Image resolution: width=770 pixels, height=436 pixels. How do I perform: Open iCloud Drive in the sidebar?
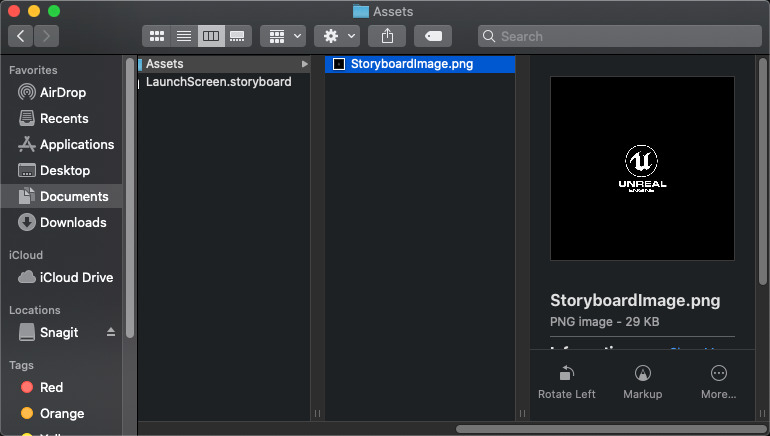tap(61, 277)
